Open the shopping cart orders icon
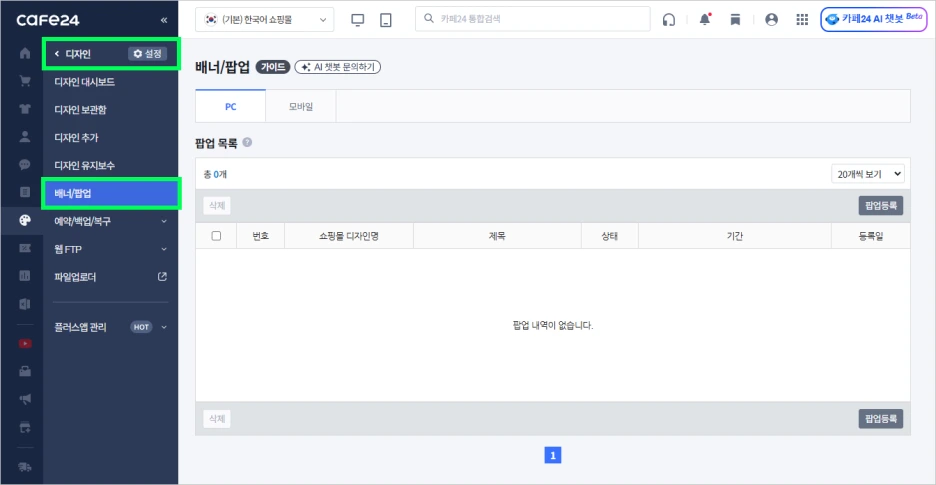Viewport: 936px width, 485px height. pyautogui.click(x=25, y=81)
